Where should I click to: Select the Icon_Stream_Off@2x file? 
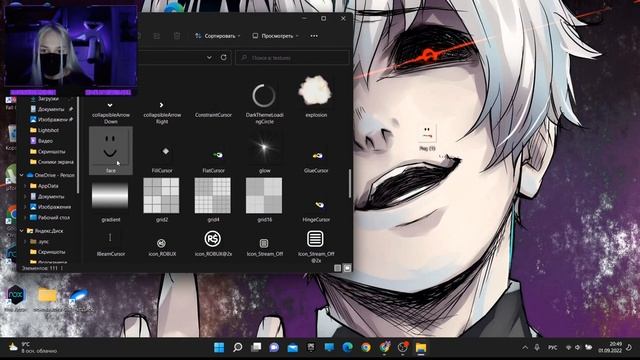pyautogui.click(x=316, y=246)
